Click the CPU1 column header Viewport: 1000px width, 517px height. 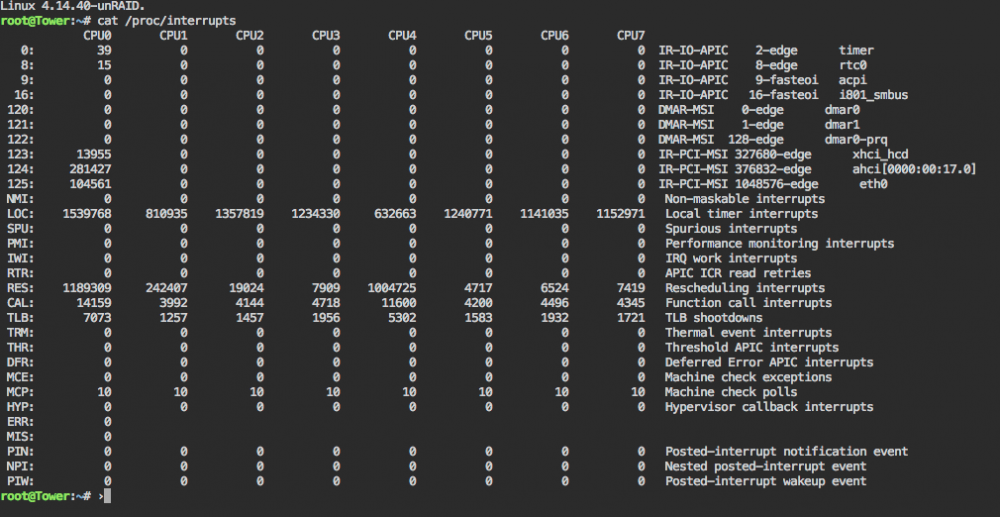click(x=173, y=36)
